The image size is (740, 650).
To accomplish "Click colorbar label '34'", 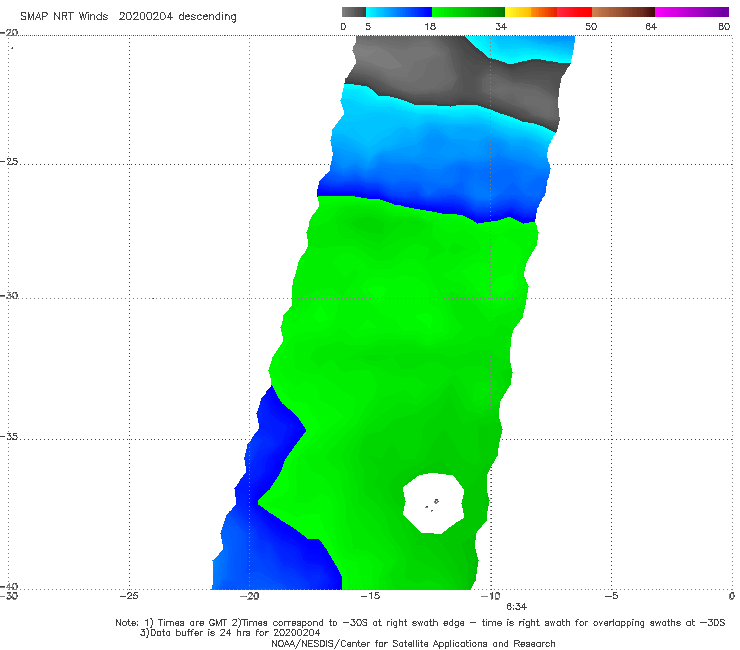I will 501,26.
